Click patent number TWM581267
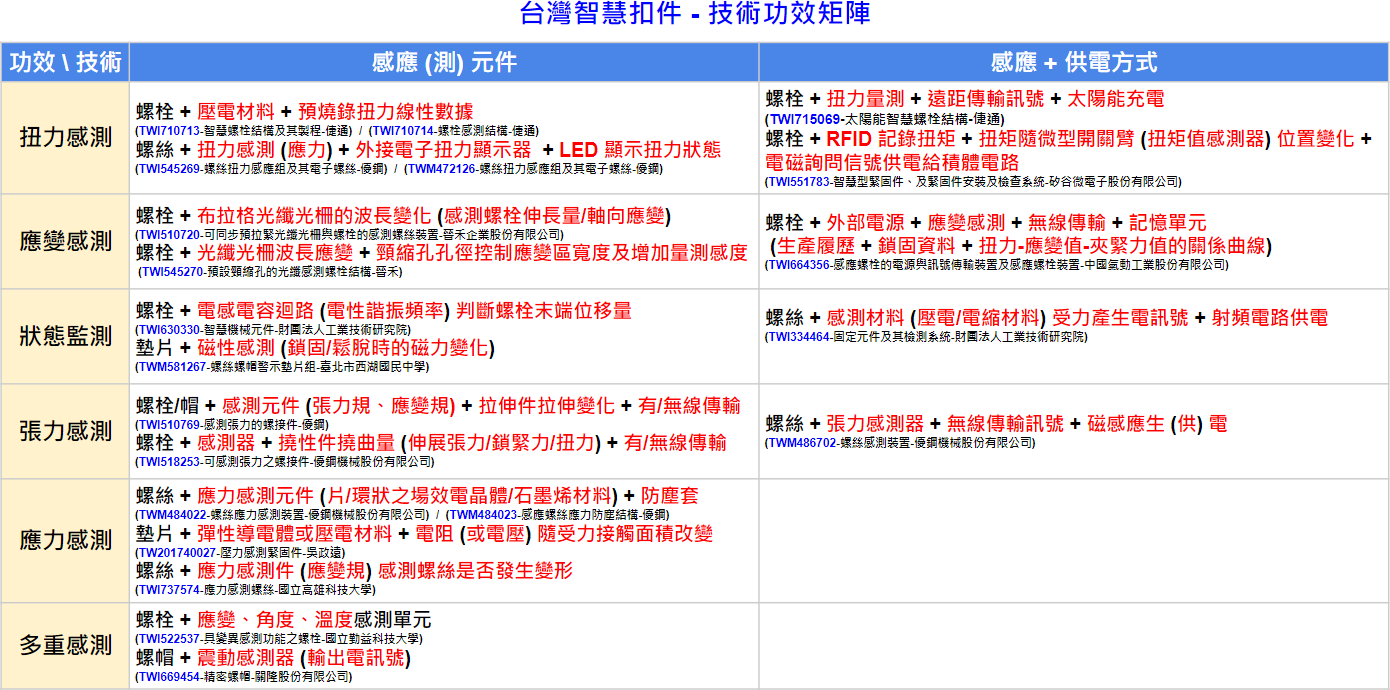This screenshot has width=1390, height=690. 171,367
